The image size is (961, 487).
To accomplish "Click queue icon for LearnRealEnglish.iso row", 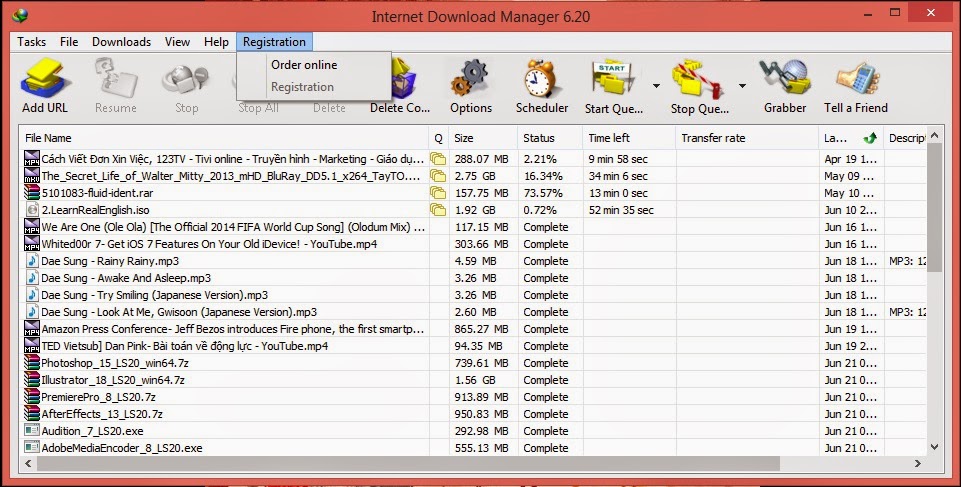I will pos(438,210).
